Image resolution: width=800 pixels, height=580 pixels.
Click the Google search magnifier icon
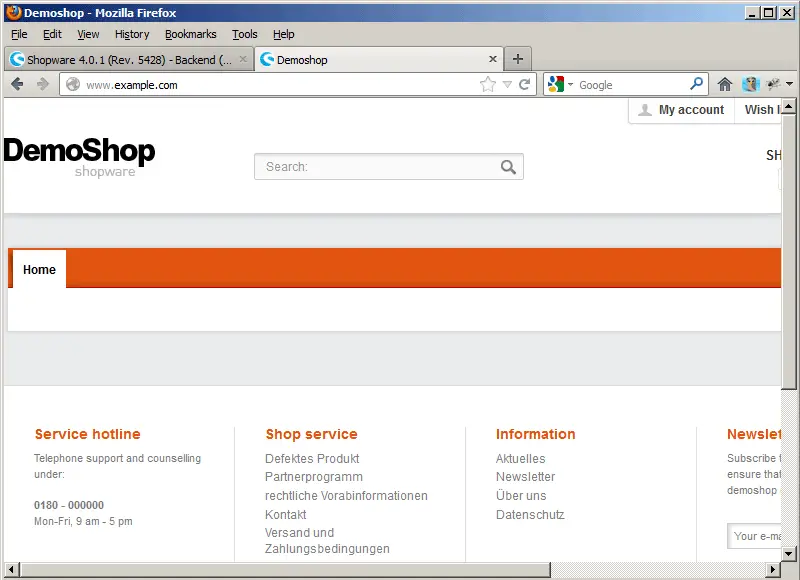click(697, 85)
